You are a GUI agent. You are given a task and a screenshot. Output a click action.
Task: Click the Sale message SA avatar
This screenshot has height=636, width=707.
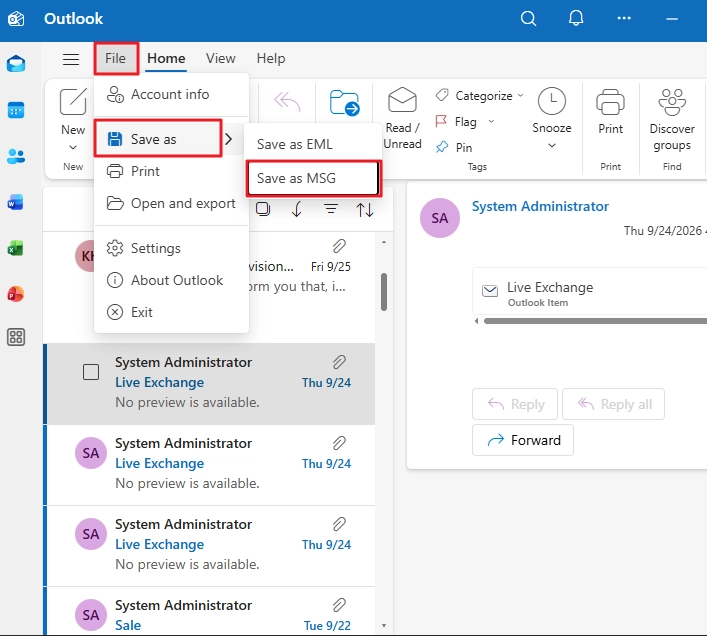[91, 615]
